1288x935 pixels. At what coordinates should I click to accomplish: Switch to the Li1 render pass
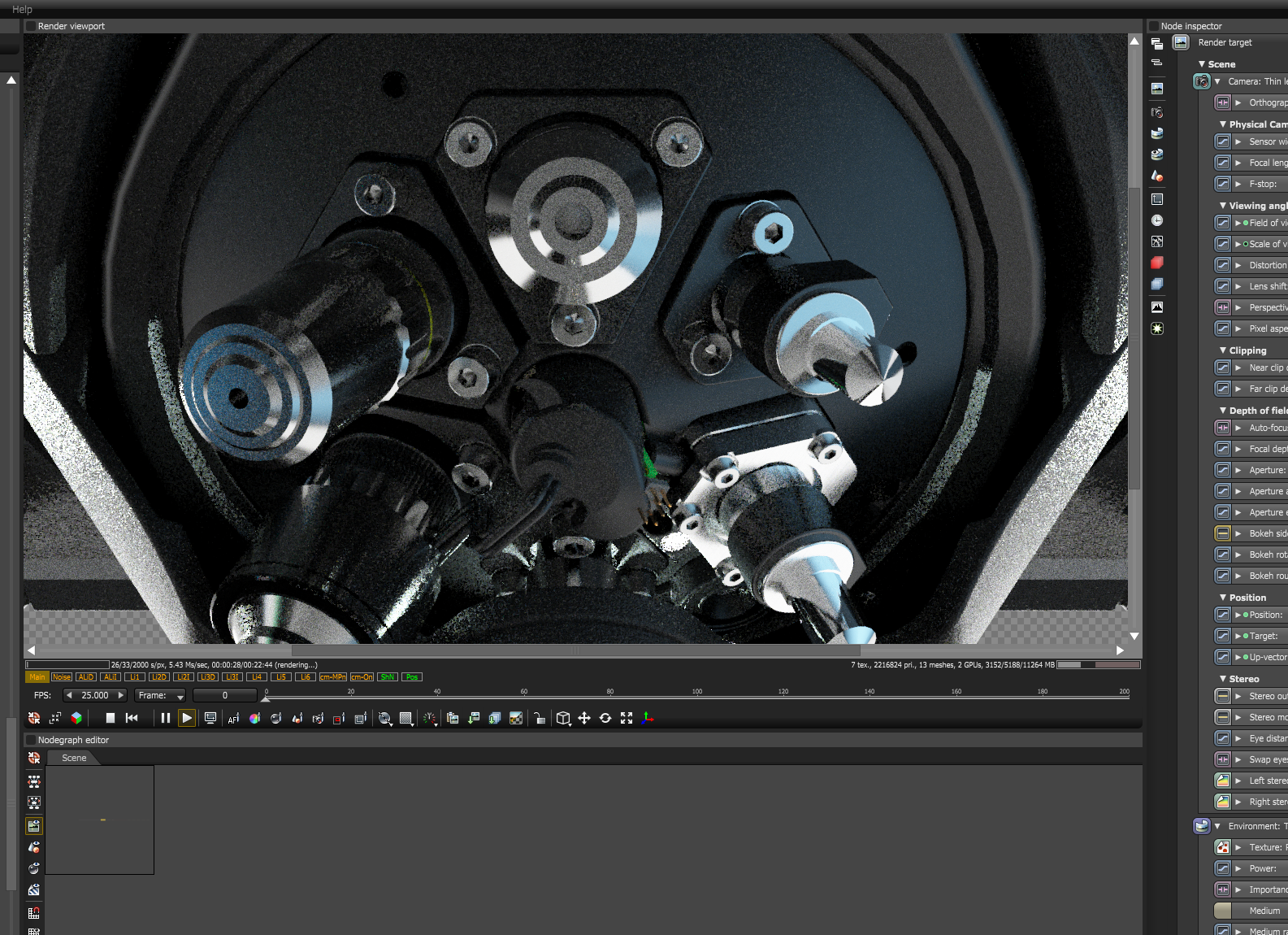click(135, 677)
